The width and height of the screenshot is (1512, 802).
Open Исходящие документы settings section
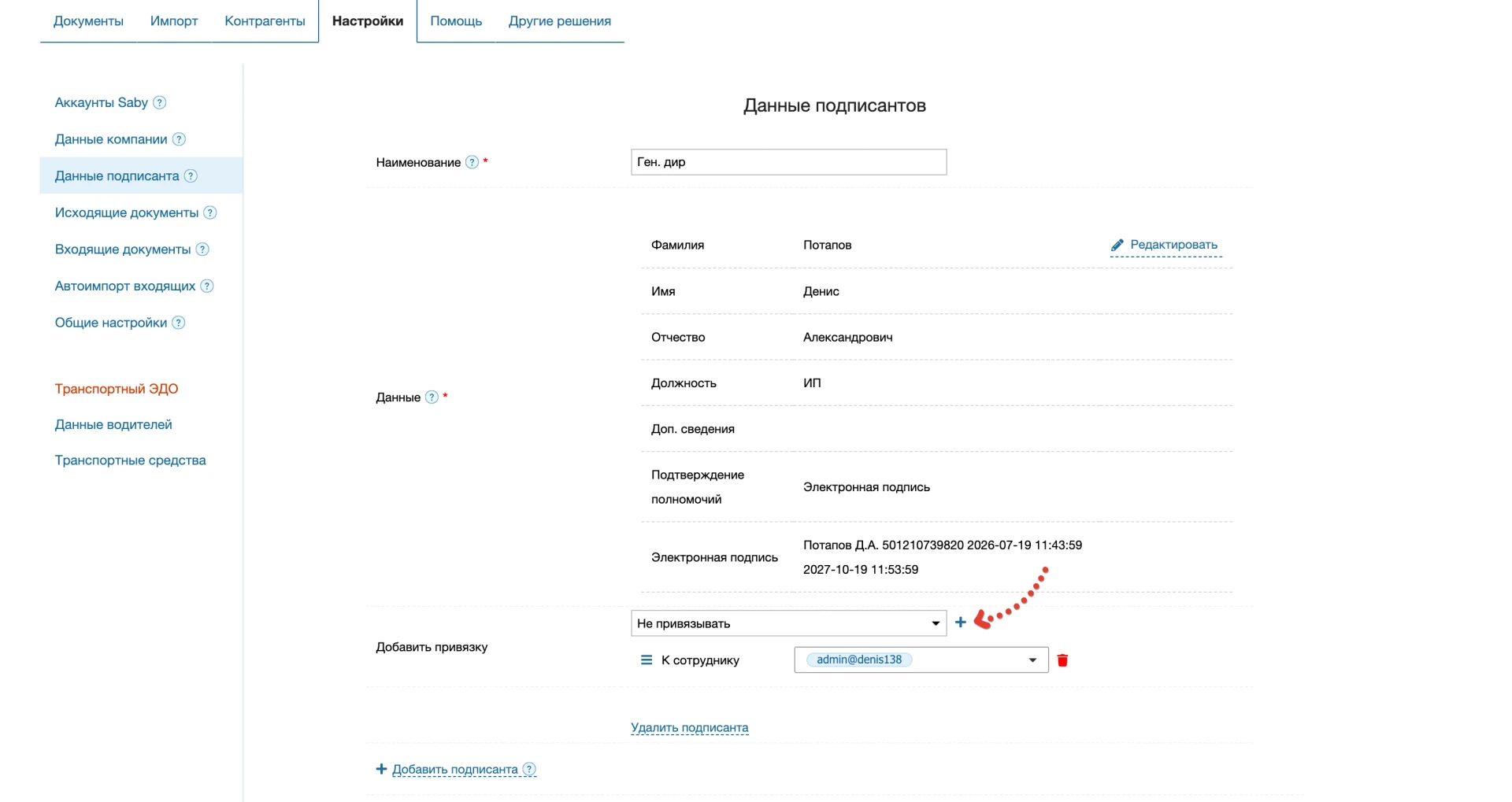click(x=127, y=213)
